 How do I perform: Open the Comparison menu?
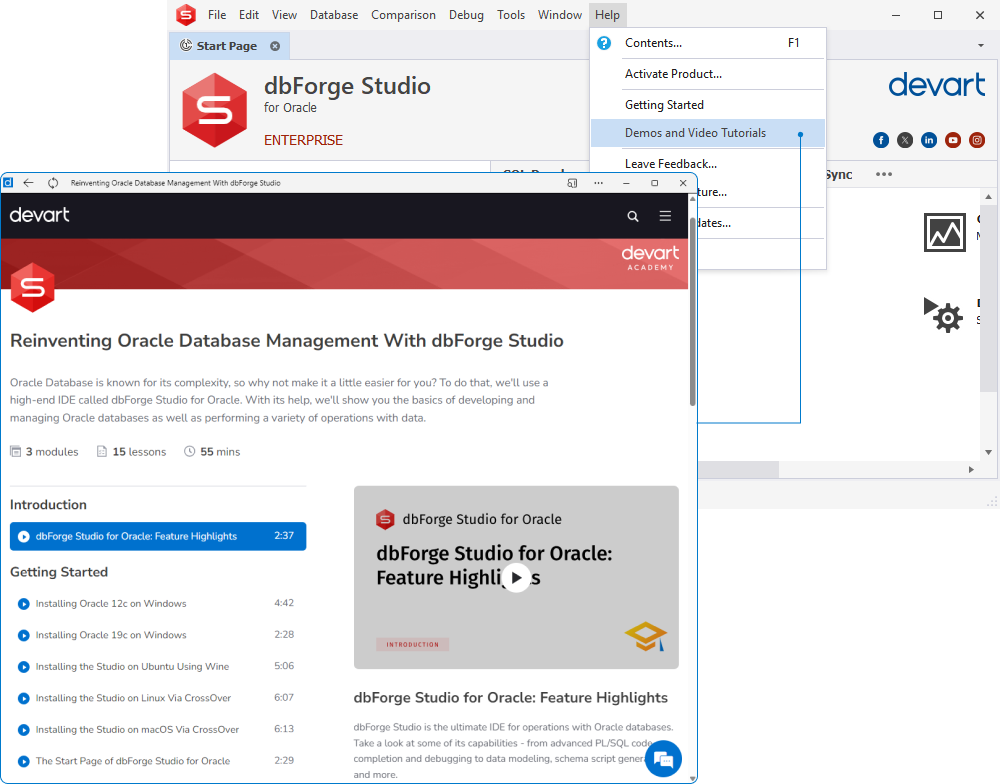tap(404, 15)
